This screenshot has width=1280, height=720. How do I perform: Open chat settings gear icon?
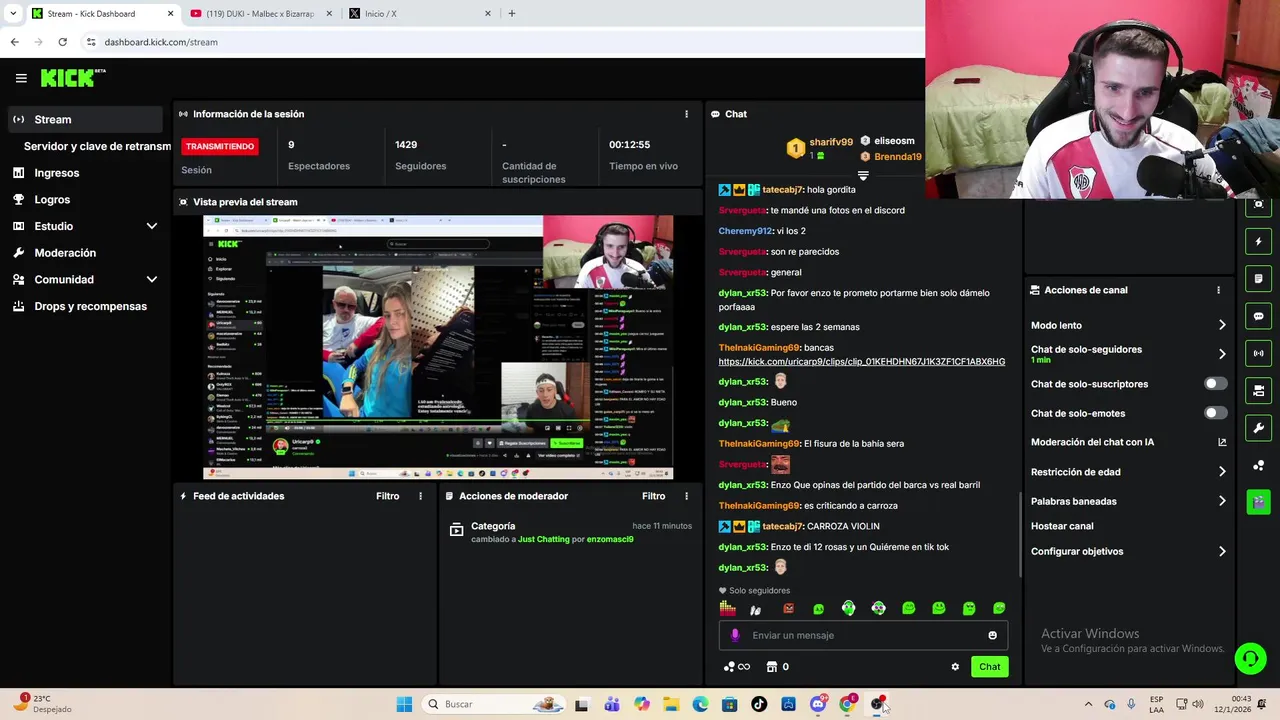coord(955,667)
